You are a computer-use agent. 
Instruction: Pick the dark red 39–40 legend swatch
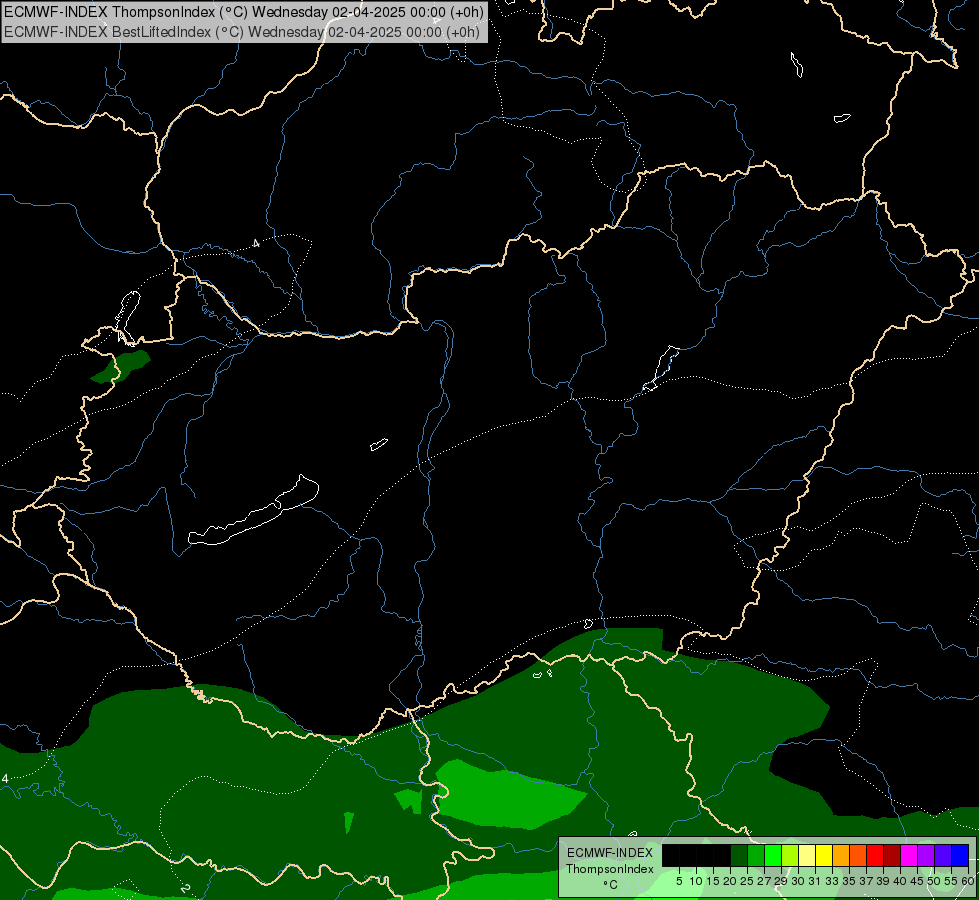(x=892, y=855)
